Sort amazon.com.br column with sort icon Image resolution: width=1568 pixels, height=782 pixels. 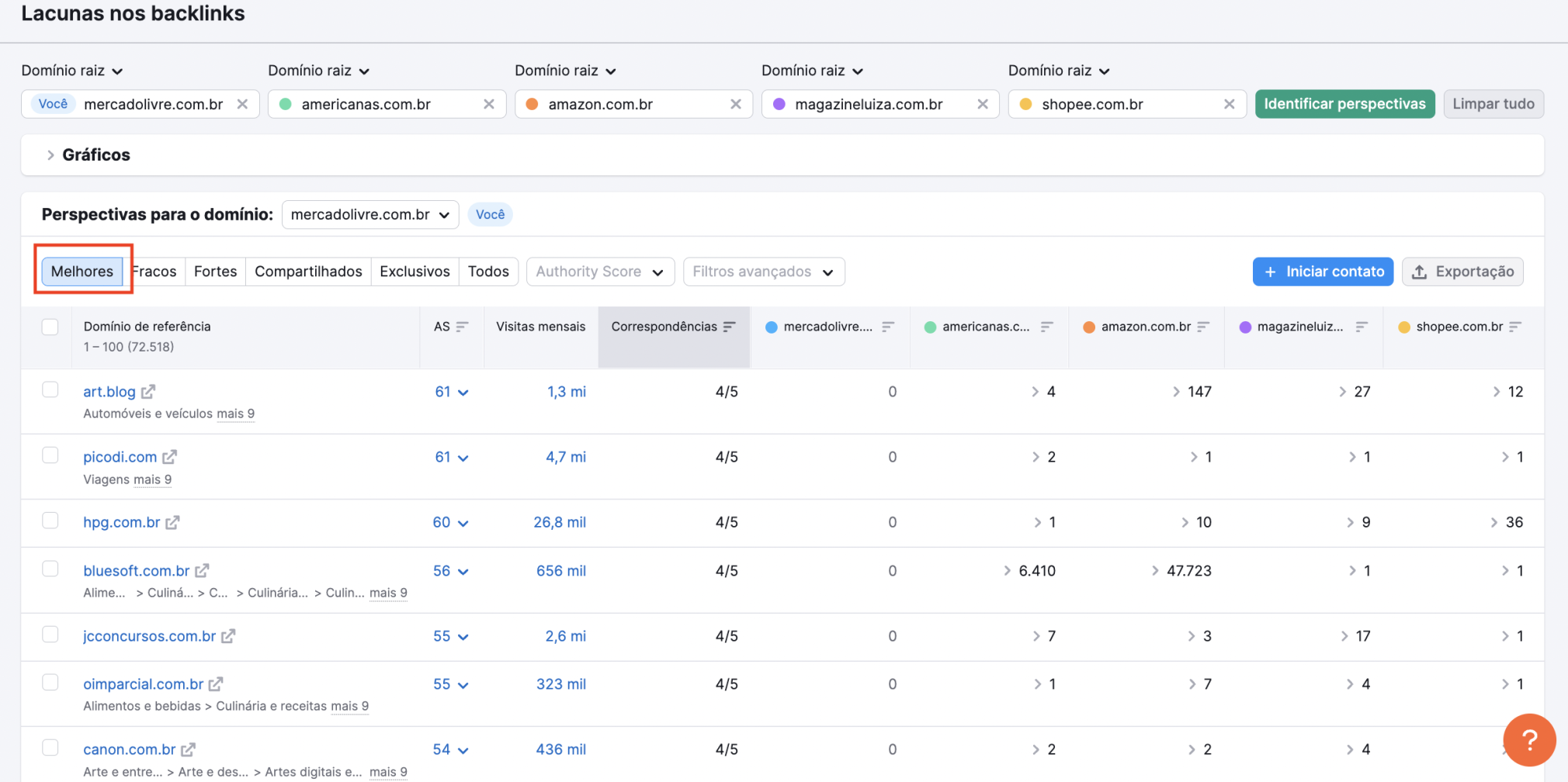(x=1203, y=327)
